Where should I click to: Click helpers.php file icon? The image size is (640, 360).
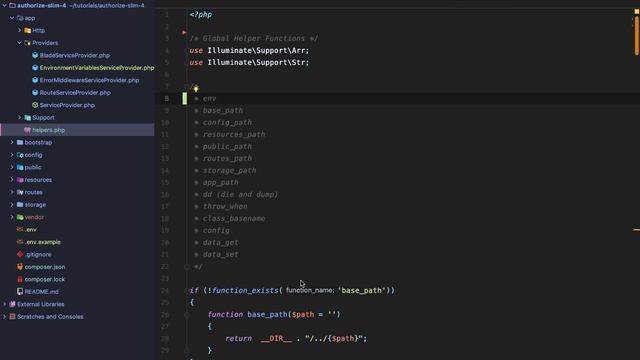click(27, 130)
